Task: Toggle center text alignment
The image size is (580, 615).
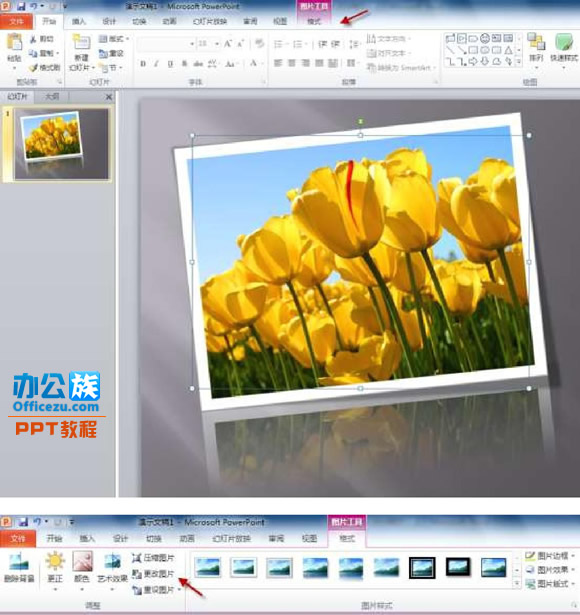Action: click(x=292, y=63)
